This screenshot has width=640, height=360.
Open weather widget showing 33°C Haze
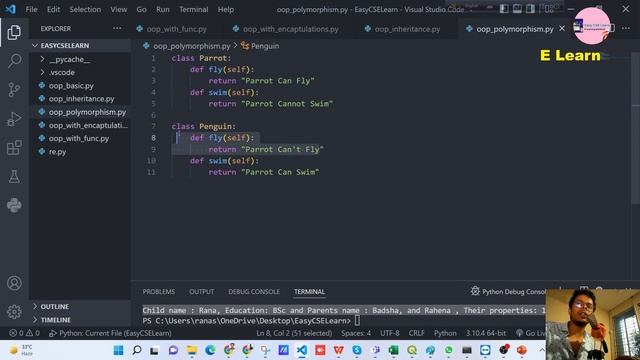[22, 350]
